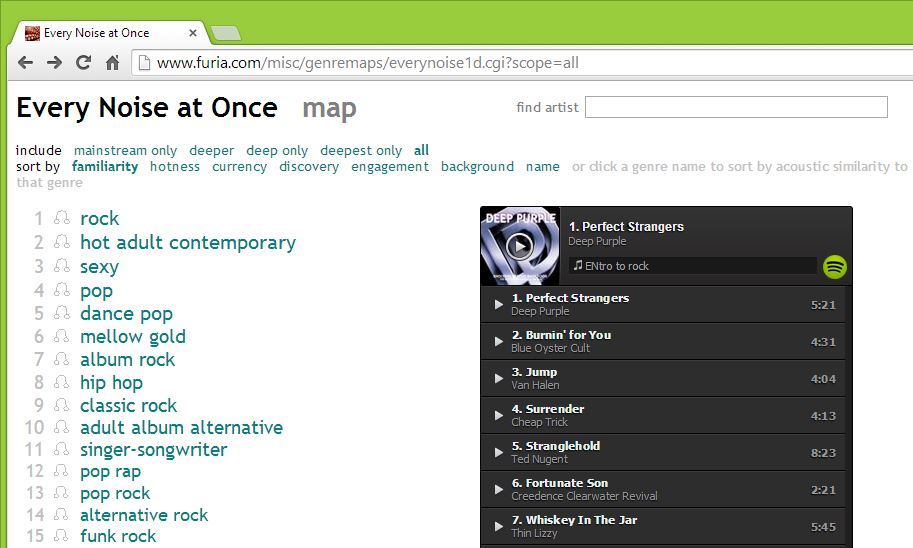The image size is (913, 548).
Task: Reload the page
Action: [x=83, y=62]
